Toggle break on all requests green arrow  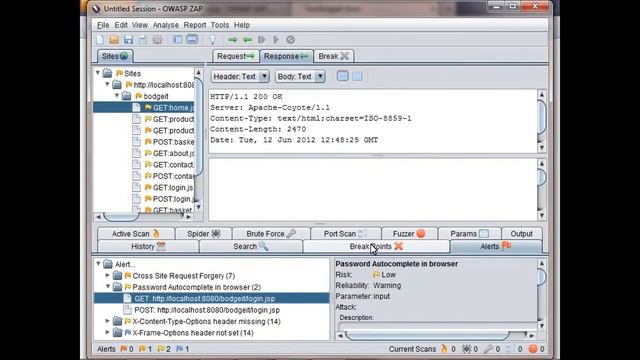(233, 40)
